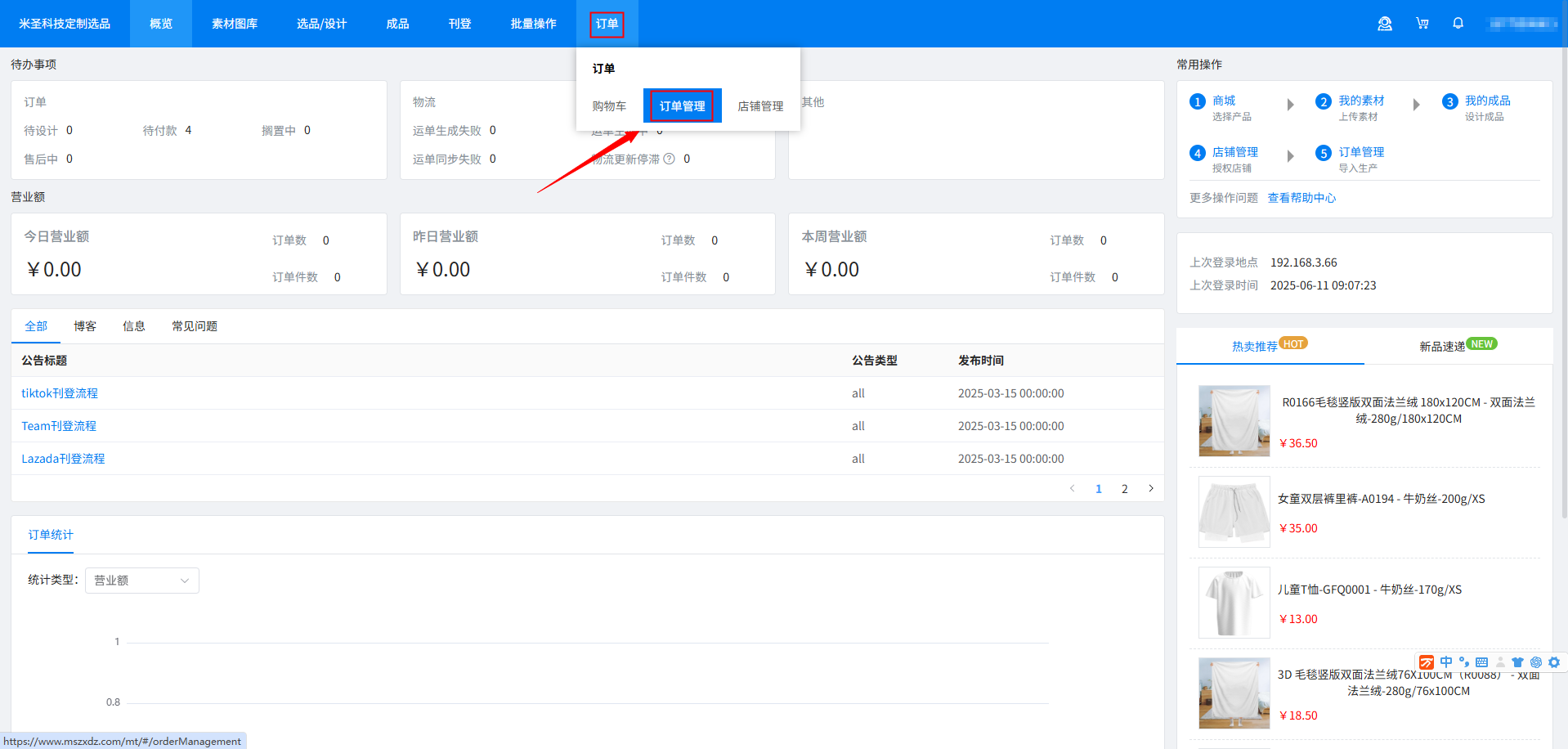Open the 选品/设计 navigation menu

pyautogui.click(x=321, y=24)
